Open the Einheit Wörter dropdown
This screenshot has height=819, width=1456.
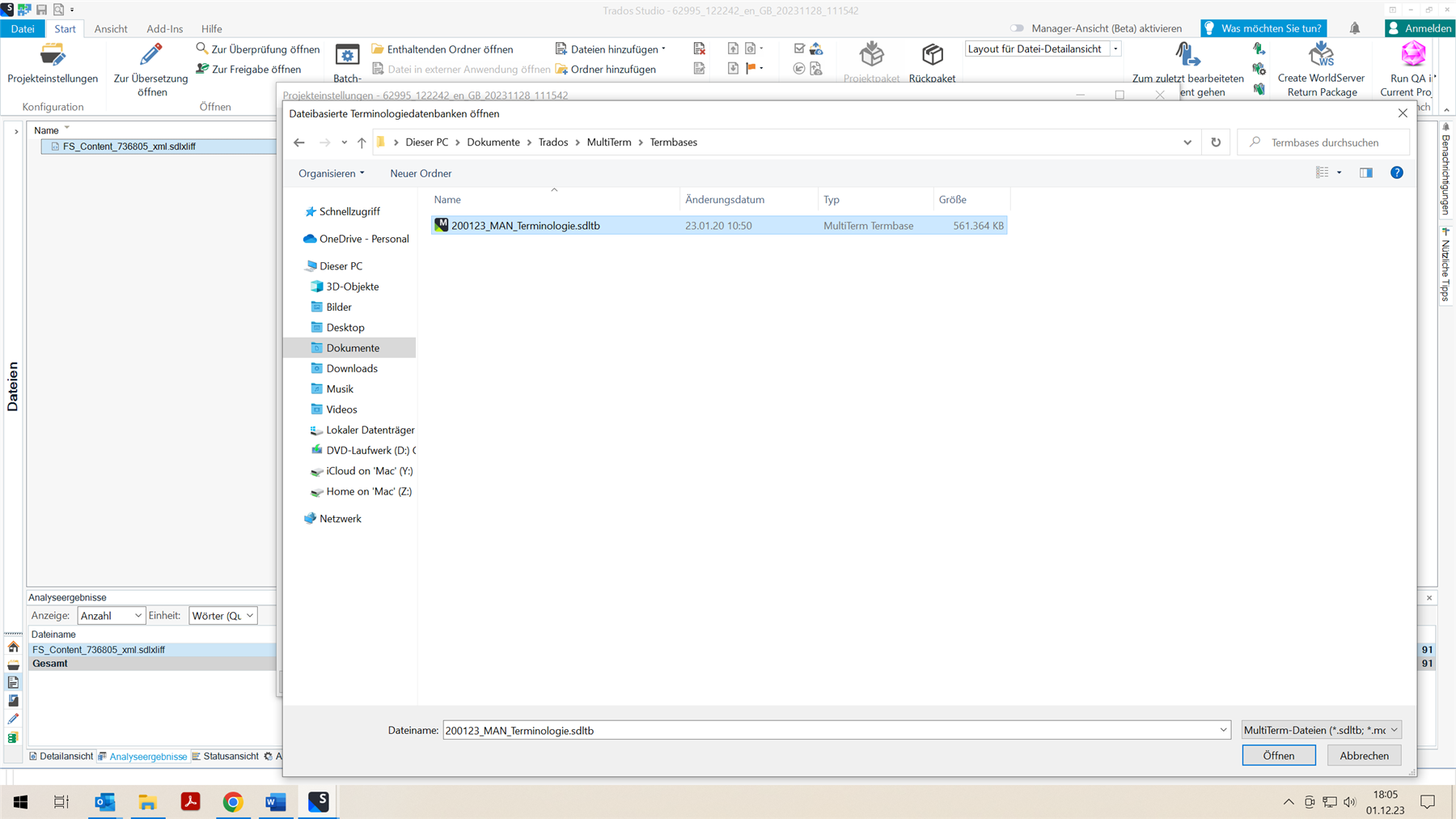click(222, 616)
